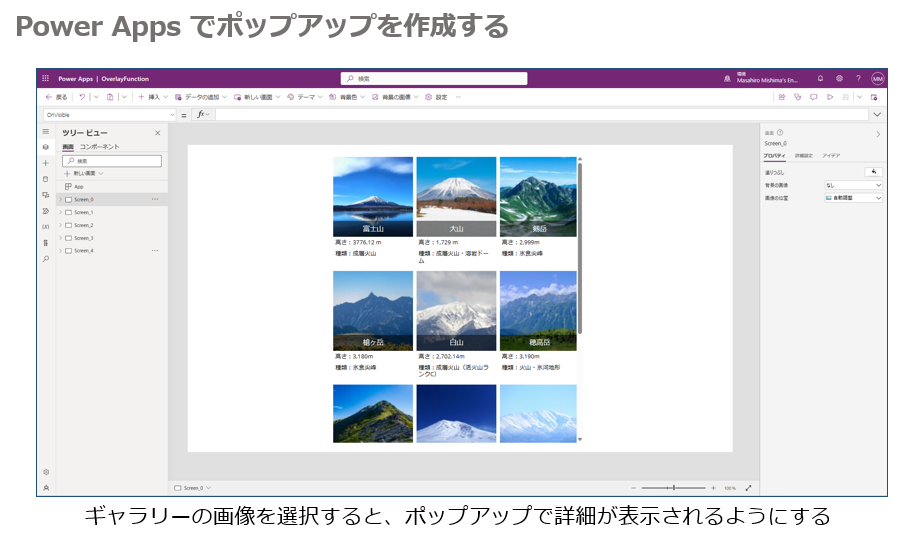Screen dimensions: 921x544
Task: Click the formula bar input
Action: [542, 115]
